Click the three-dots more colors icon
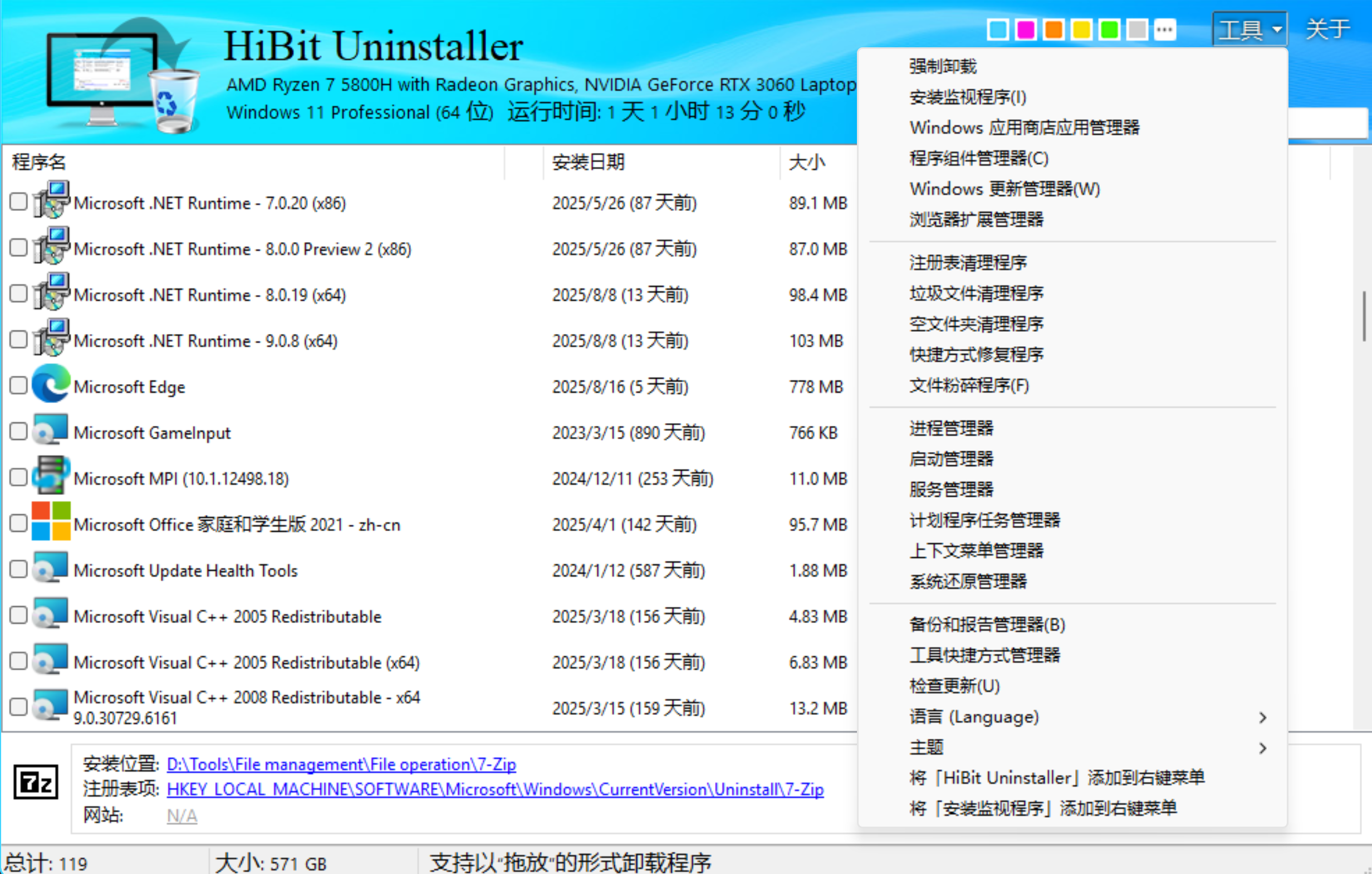Image resolution: width=1372 pixels, height=874 pixels. pyautogui.click(x=1165, y=30)
